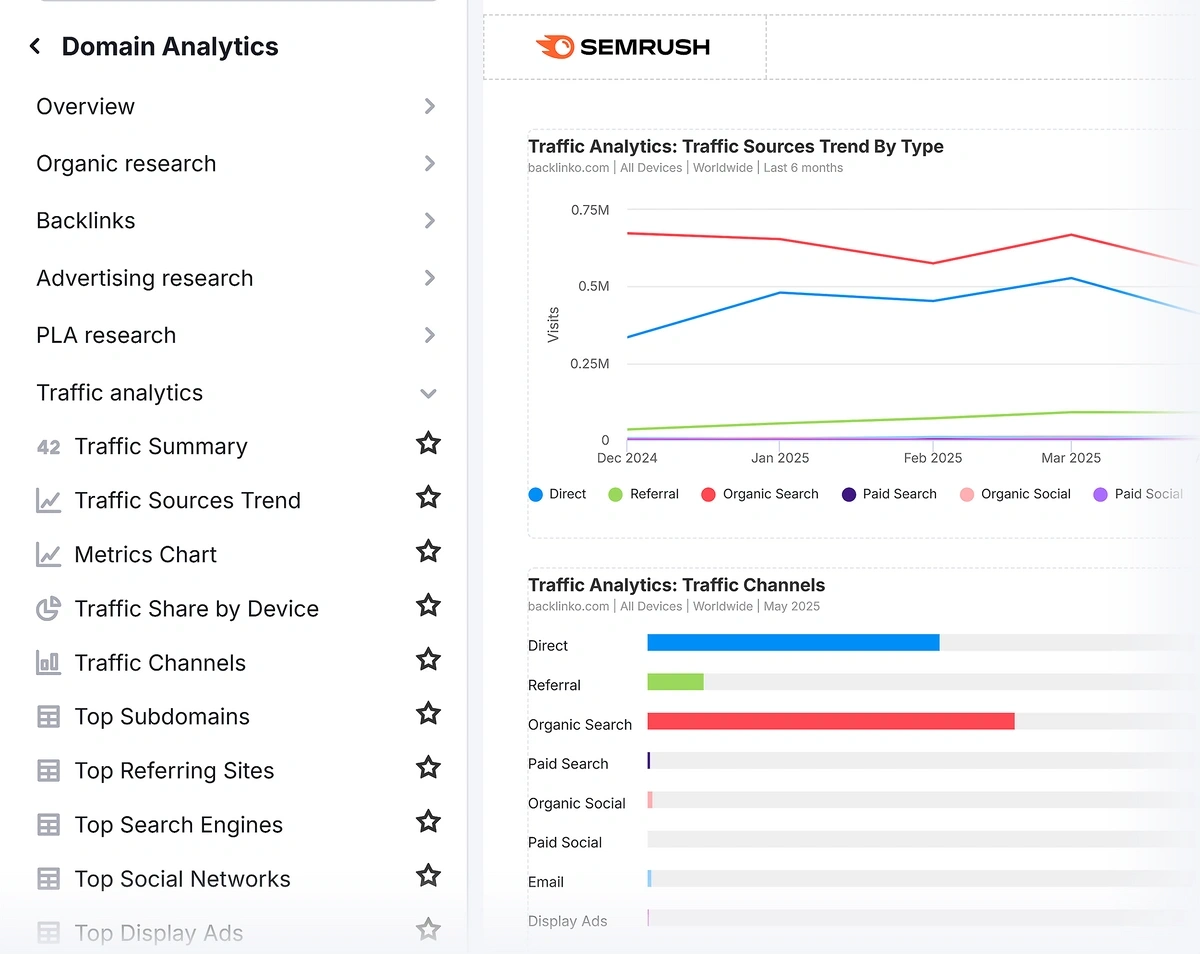Click the 0.75M y-axis value

590,210
